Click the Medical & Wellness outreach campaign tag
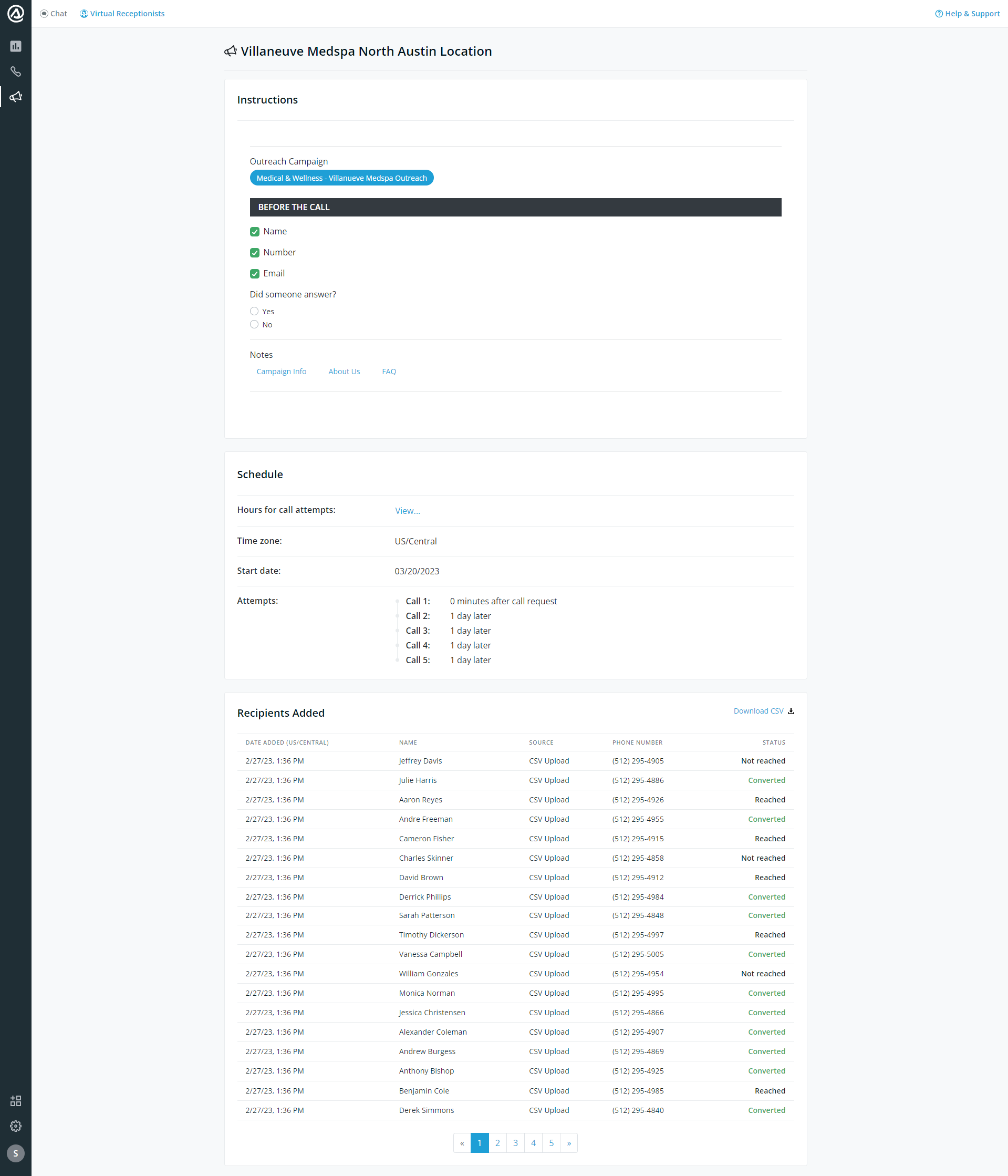Image resolution: width=1008 pixels, height=1176 pixels. click(341, 178)
